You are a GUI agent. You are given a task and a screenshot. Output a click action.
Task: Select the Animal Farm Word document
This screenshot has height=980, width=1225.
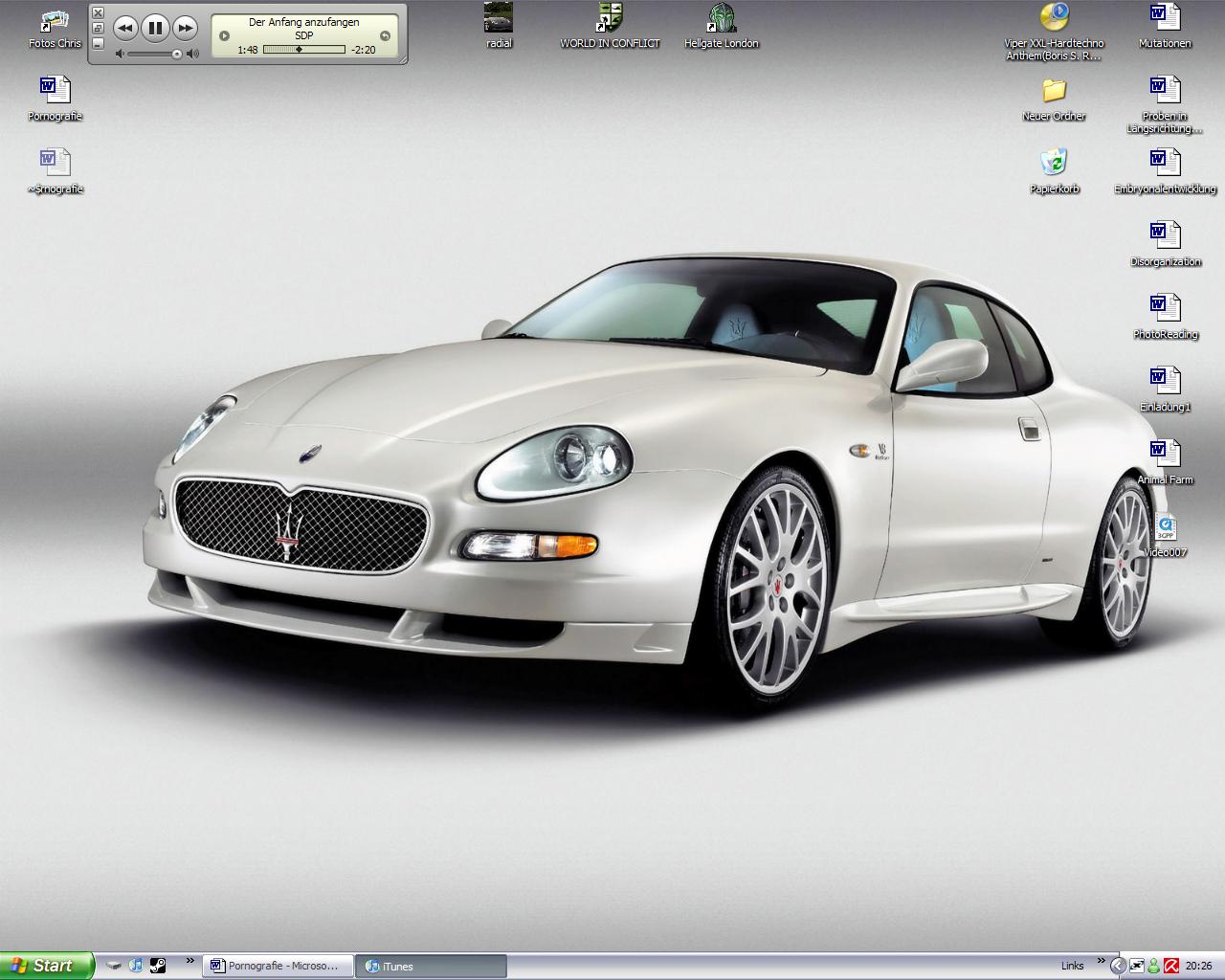click(1165, 463)
